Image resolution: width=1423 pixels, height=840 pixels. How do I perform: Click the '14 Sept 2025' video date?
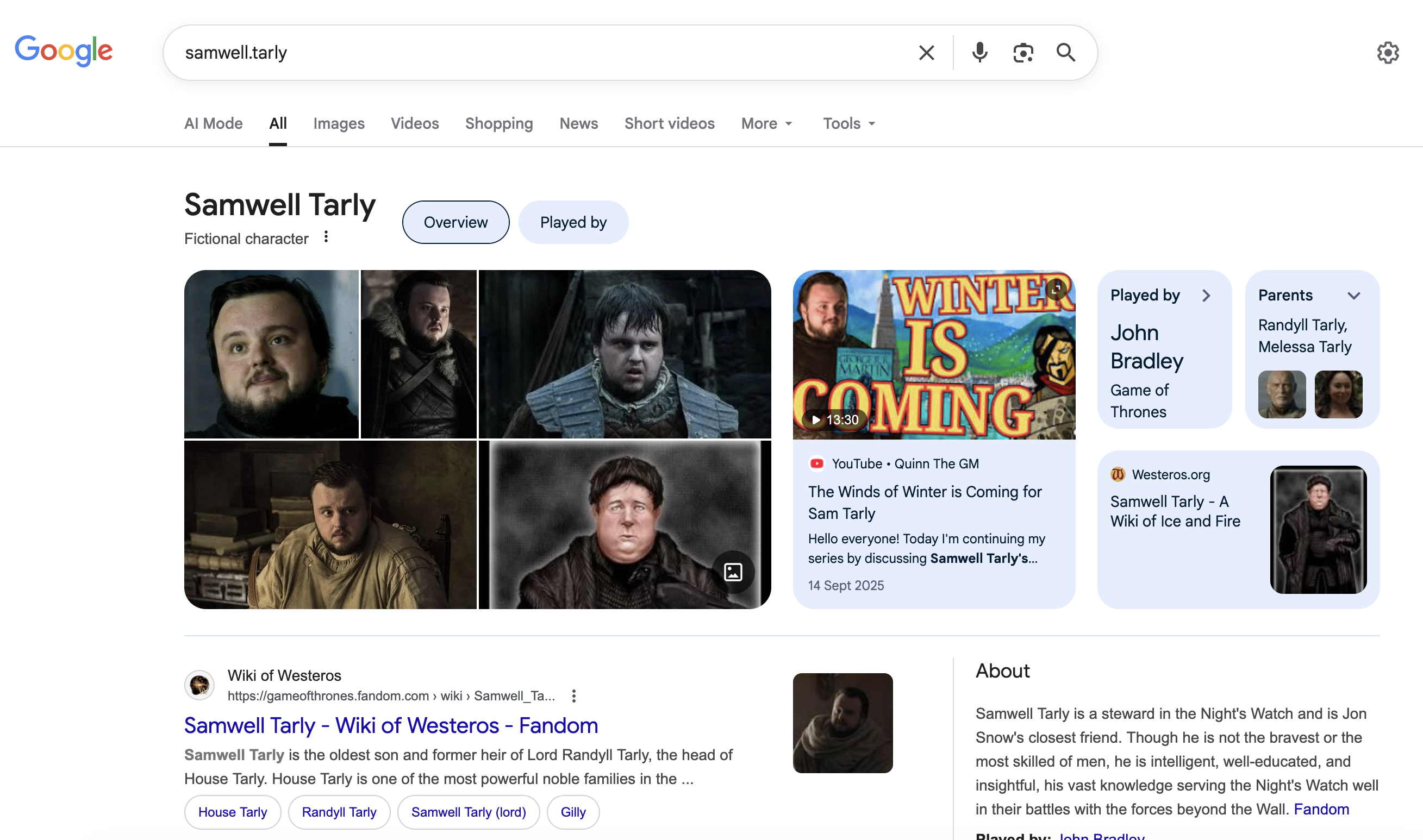click(846, 585)
